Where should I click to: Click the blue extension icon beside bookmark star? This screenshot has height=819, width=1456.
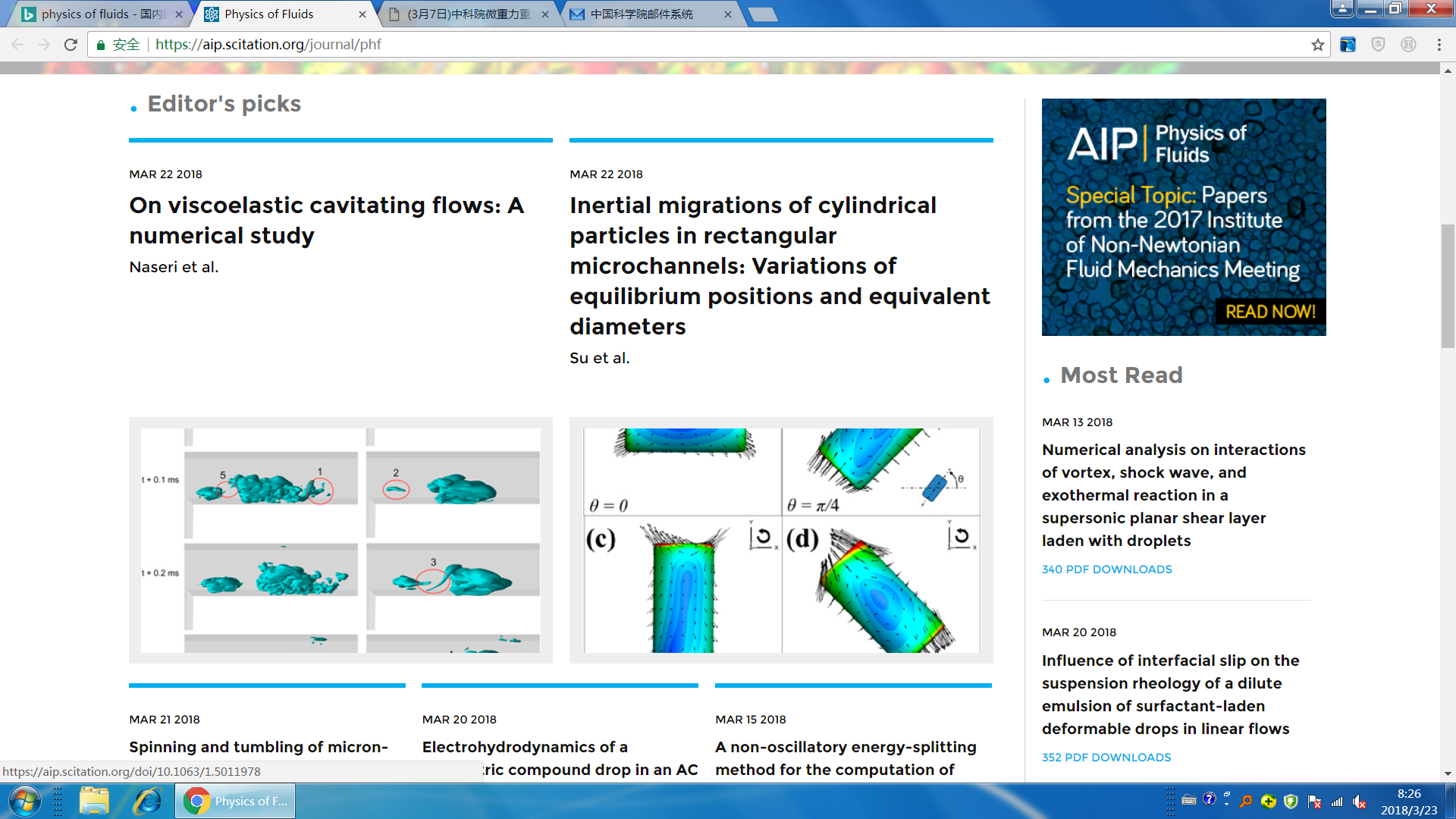1348,45
